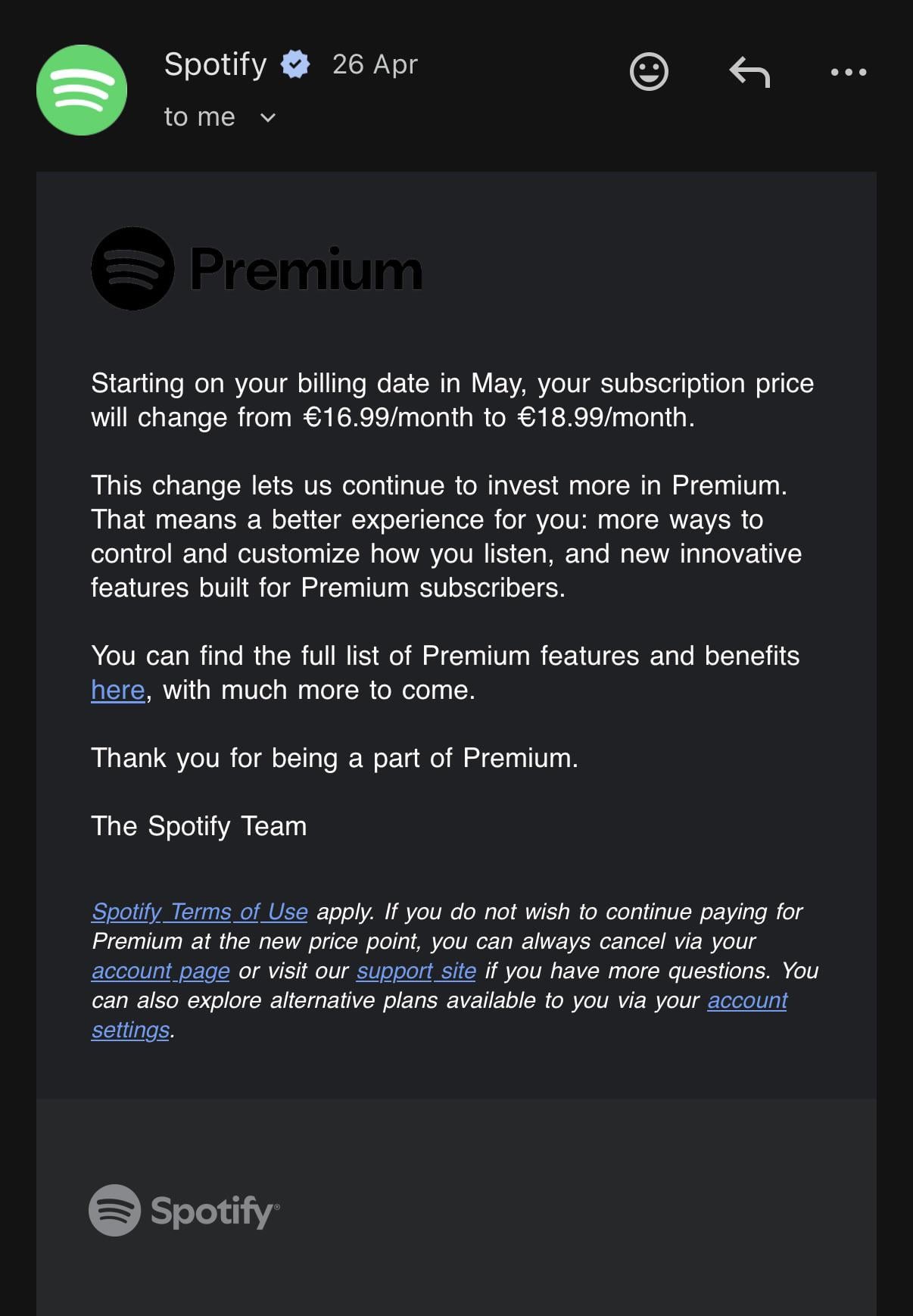
Task: Tap the "to me" recipient label
Action: point(200,117)
